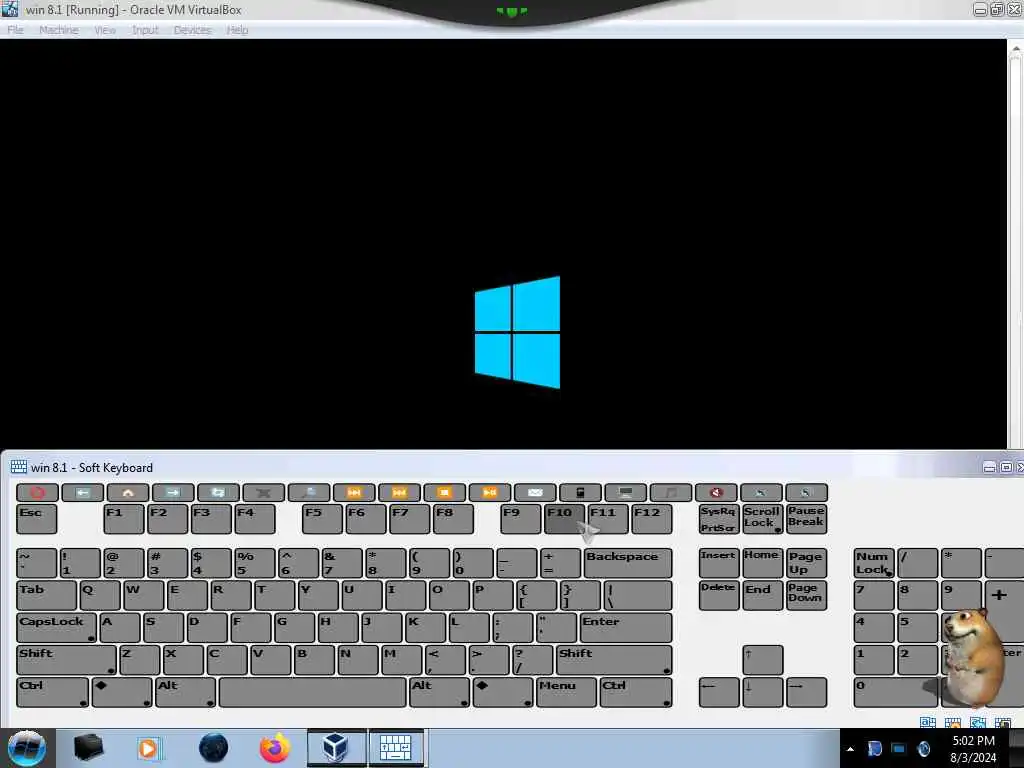Toggle the right Alt sticky key
Viewport: 1024px width, 768px height.
click(439, 692)
